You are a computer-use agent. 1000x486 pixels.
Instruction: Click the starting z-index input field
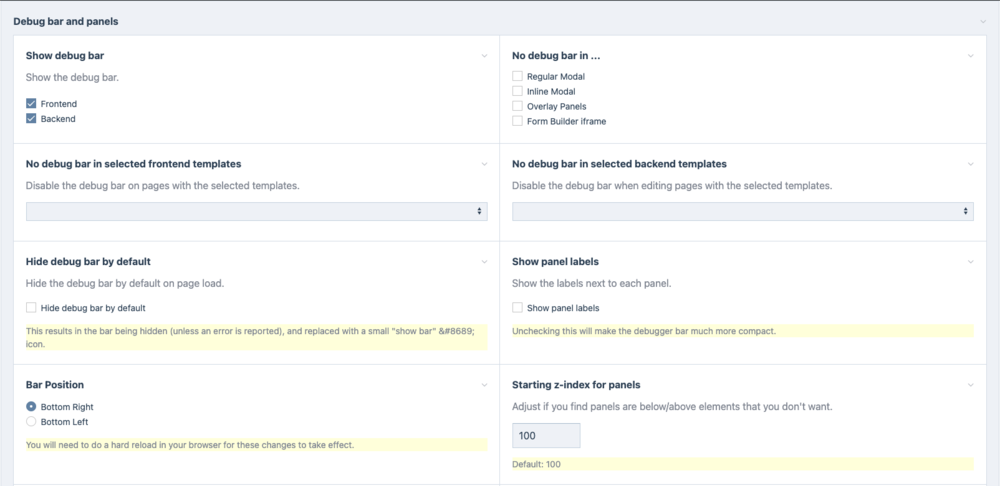click(x=546, y=436)
